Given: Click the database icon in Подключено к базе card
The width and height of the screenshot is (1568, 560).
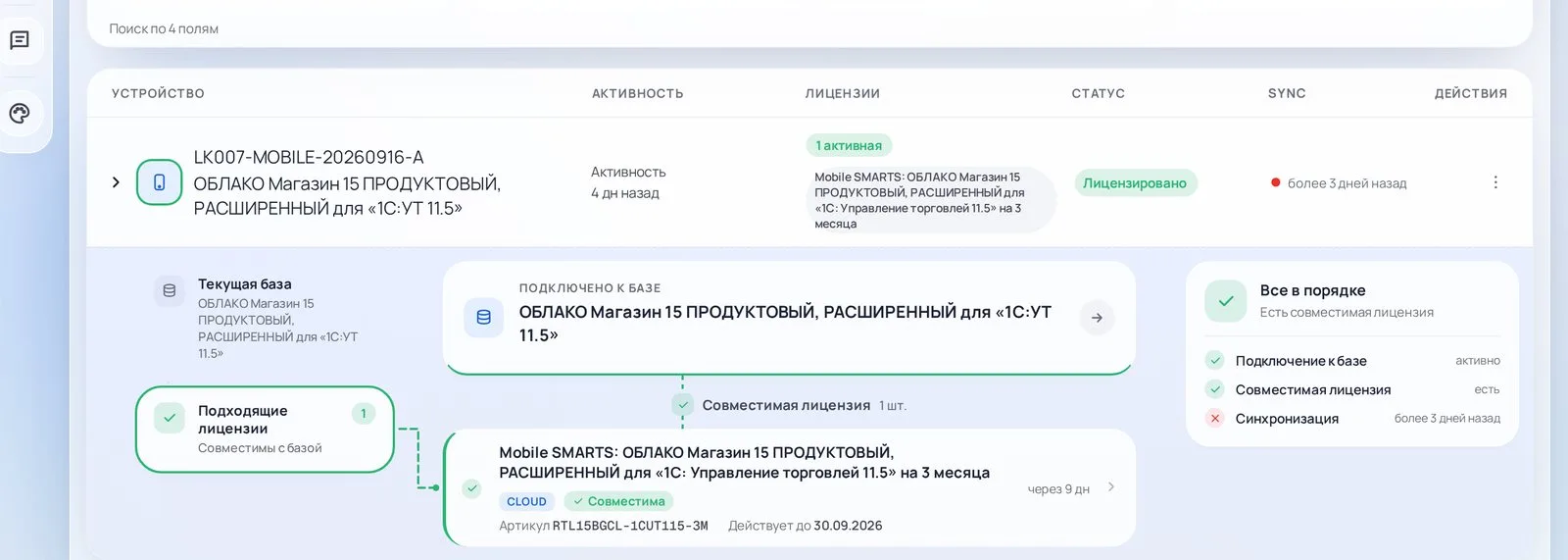Looking at the screenshot, I should (483, 318).
